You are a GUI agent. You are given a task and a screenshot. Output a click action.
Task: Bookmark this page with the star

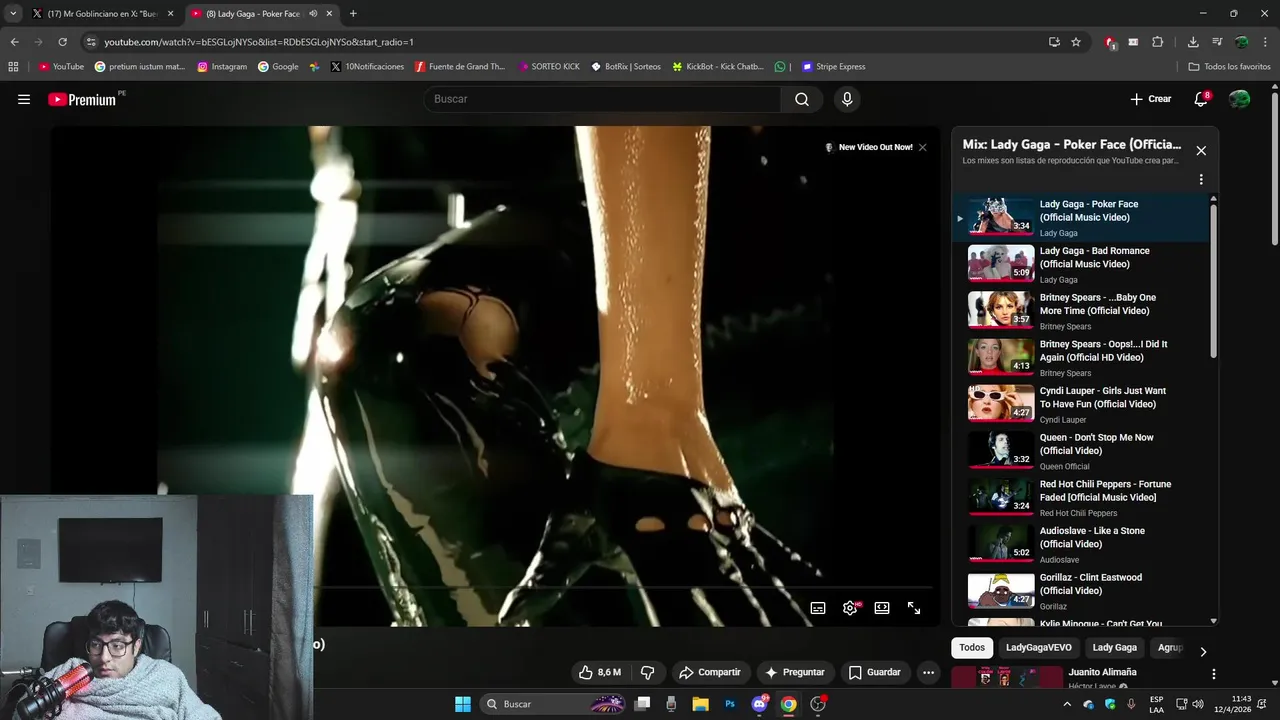[x=1076, y=42]
